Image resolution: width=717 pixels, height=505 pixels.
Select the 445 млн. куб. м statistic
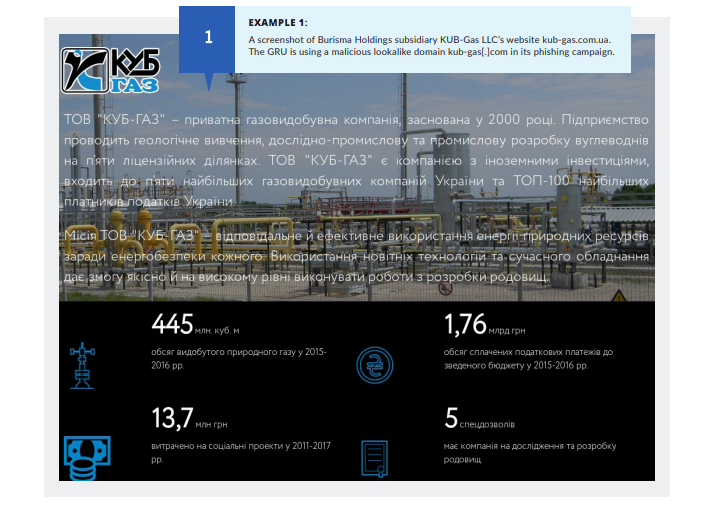point(195,324)
